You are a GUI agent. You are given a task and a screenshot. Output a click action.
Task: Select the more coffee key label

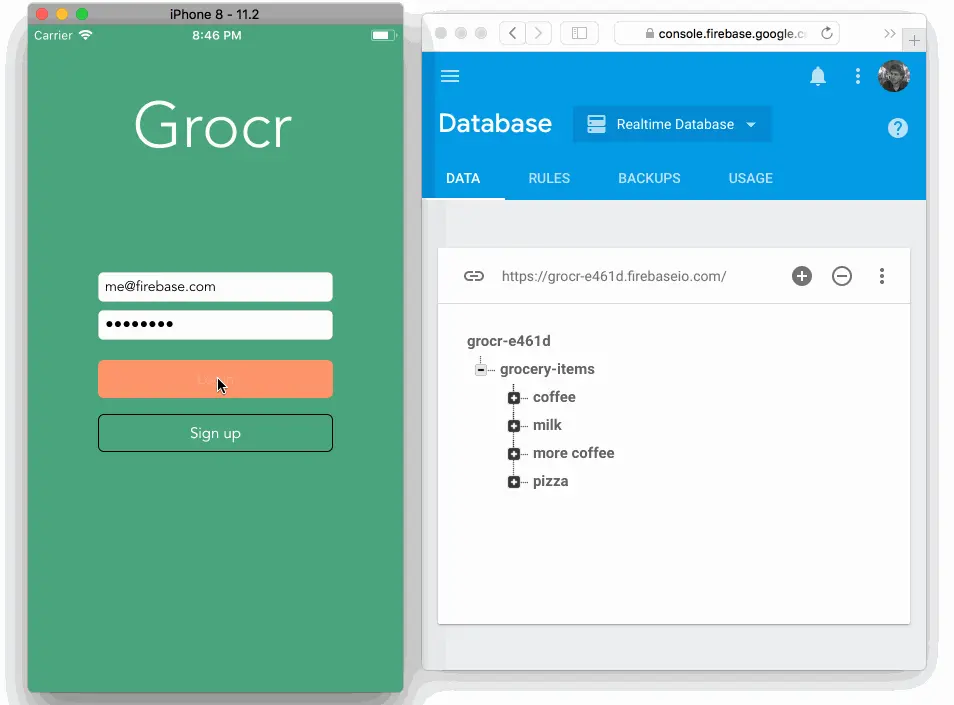pyautogui.click(x=573, y=453)
